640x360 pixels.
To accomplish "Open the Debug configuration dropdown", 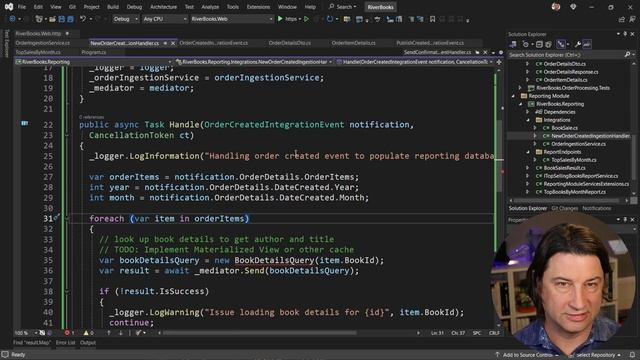I will [x=125, y=19].
